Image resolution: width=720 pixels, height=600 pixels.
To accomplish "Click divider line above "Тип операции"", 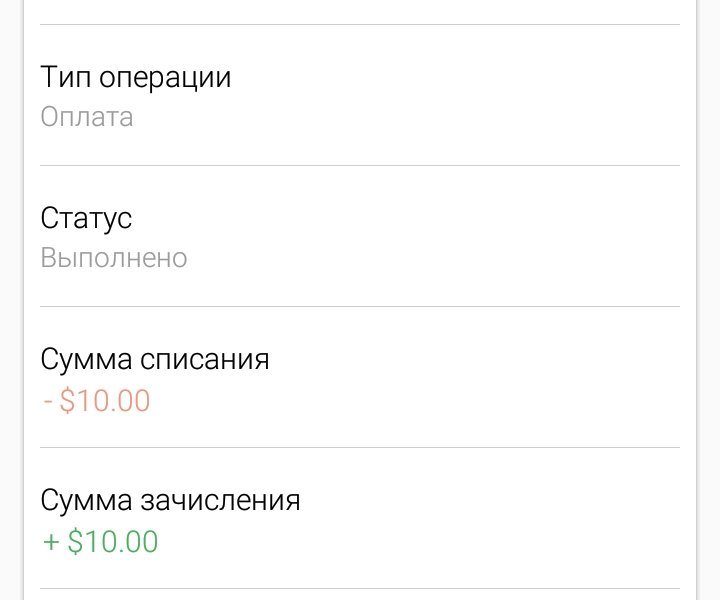I will click(360, 24).
